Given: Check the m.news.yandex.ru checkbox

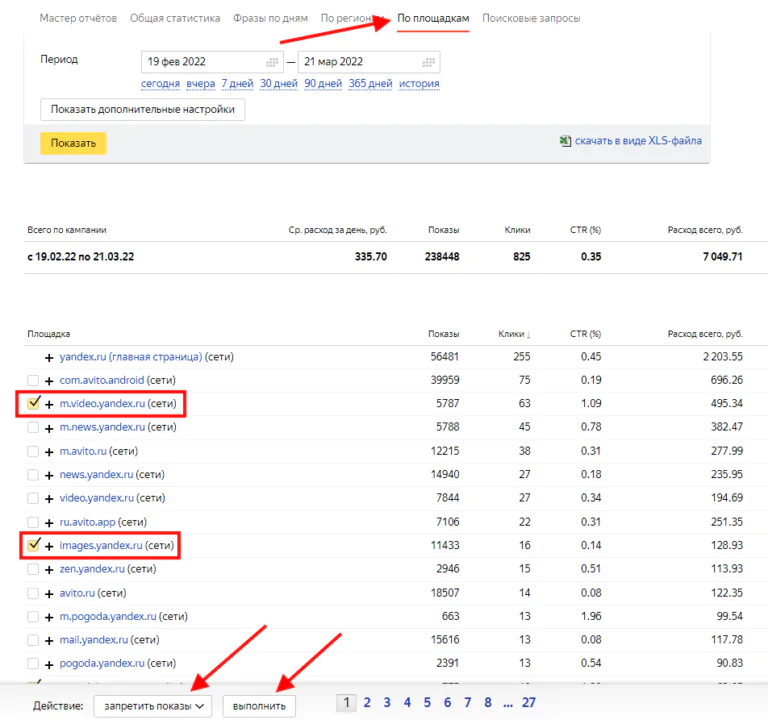Looking at the screenshot, I should pyautogui.click(x=33, y=427).
